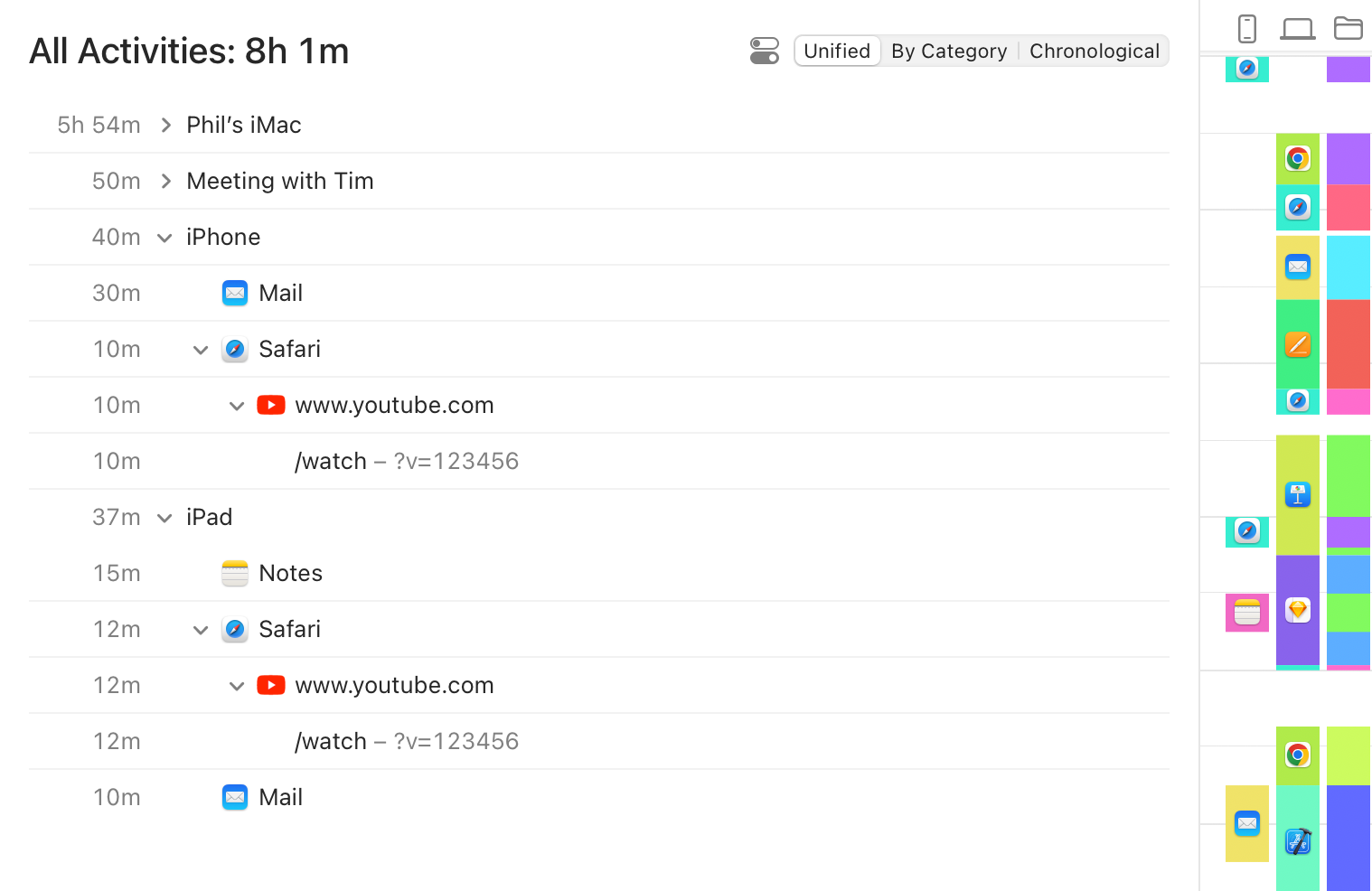Click the Sketch app block in timeline
This screenshot has height=891, width=1372.
pos(1298,610)
